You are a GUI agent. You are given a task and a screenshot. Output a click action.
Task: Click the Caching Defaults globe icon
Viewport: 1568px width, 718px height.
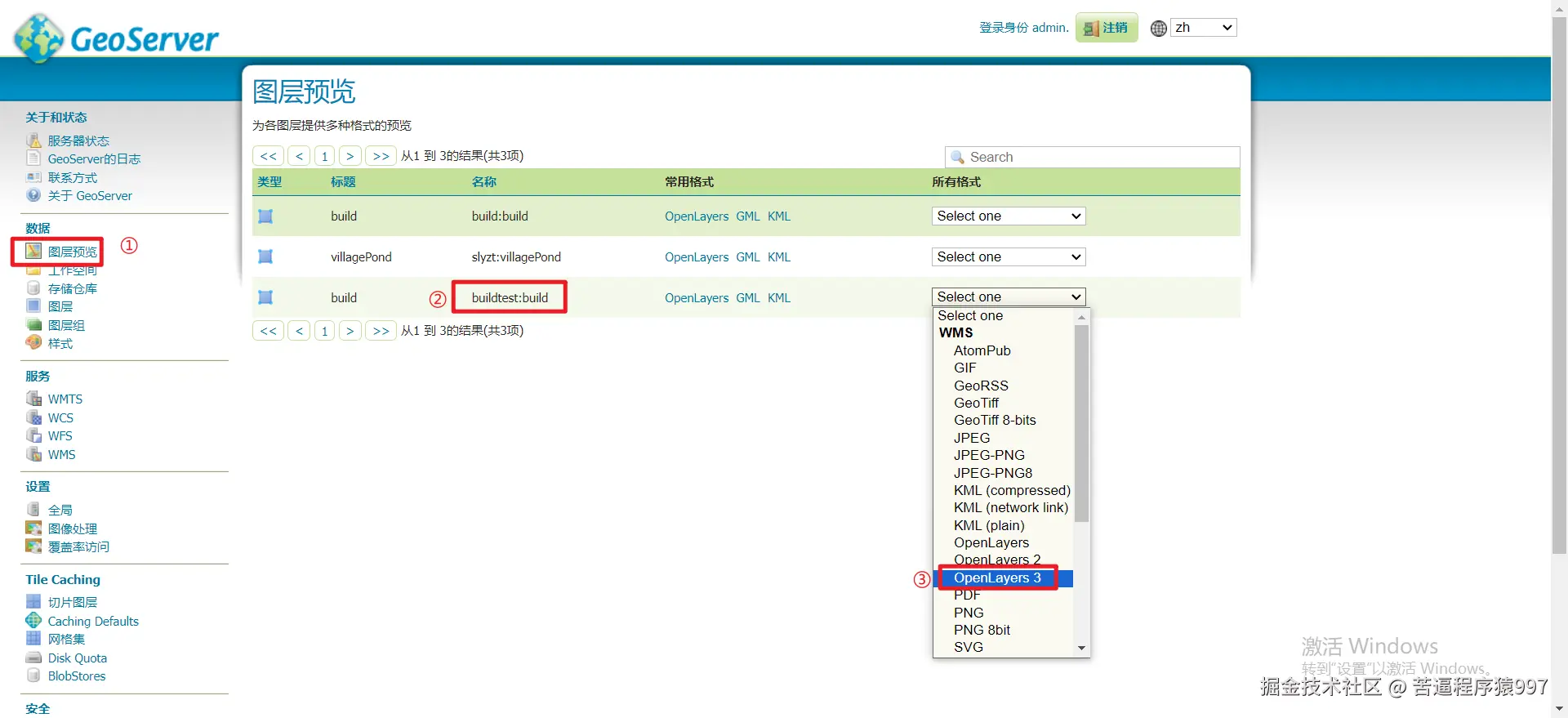[x=33, y=621]
